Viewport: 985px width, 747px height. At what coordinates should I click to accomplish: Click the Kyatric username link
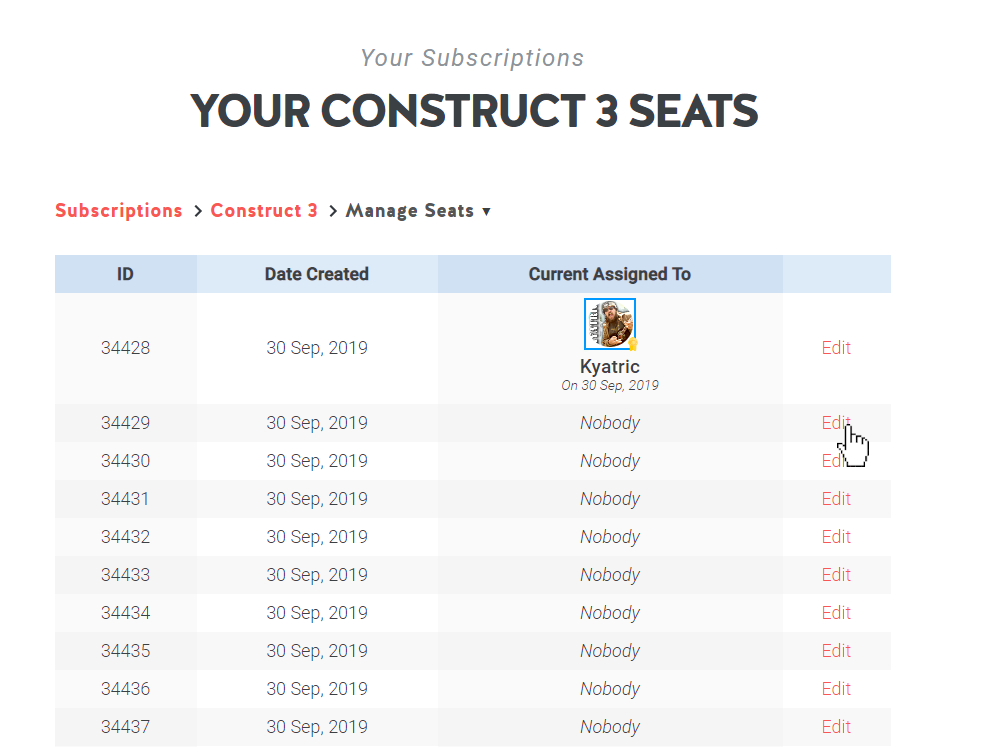(x=609, y=367)
